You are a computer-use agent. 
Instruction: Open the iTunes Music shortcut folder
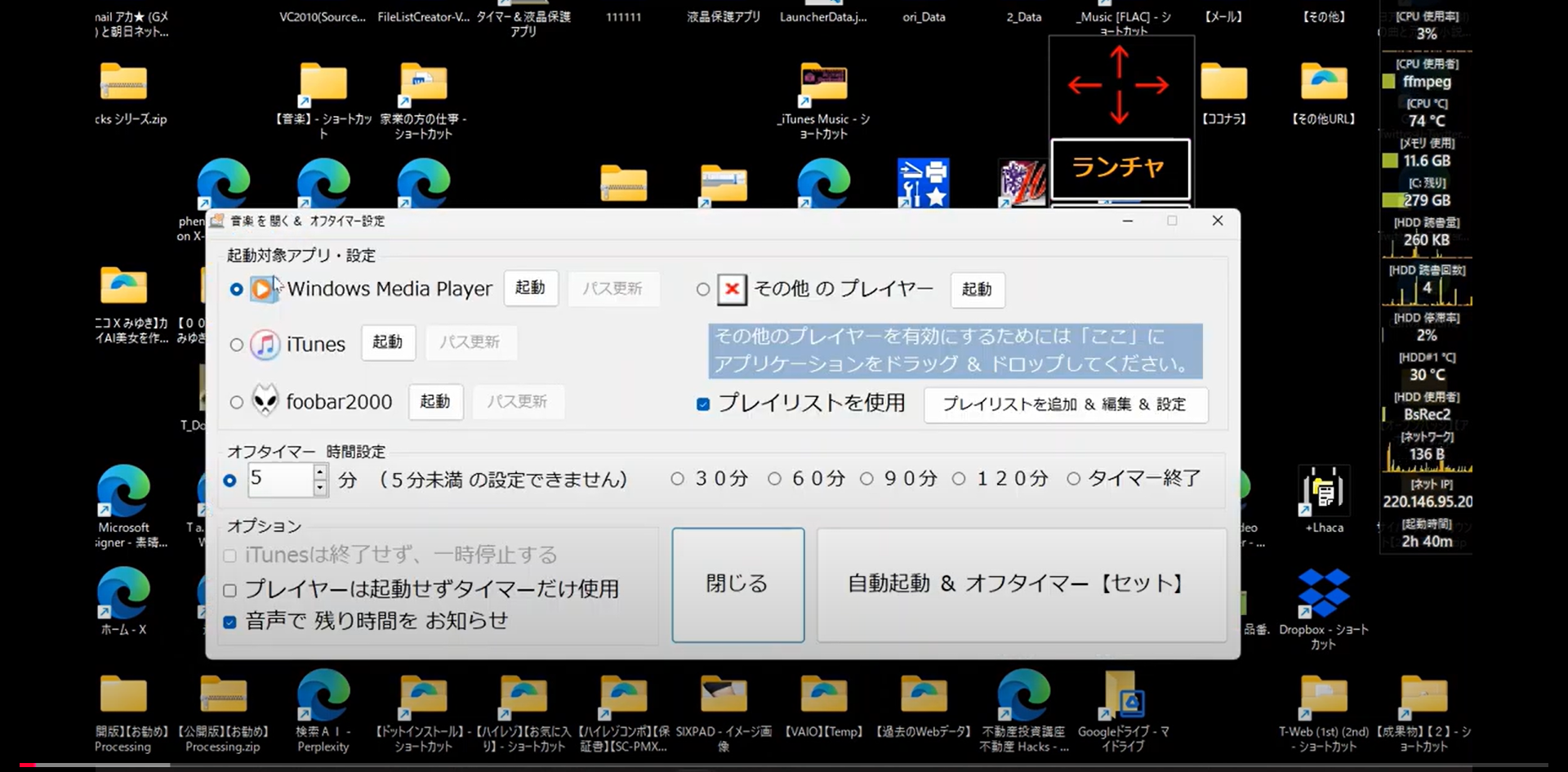823,83
